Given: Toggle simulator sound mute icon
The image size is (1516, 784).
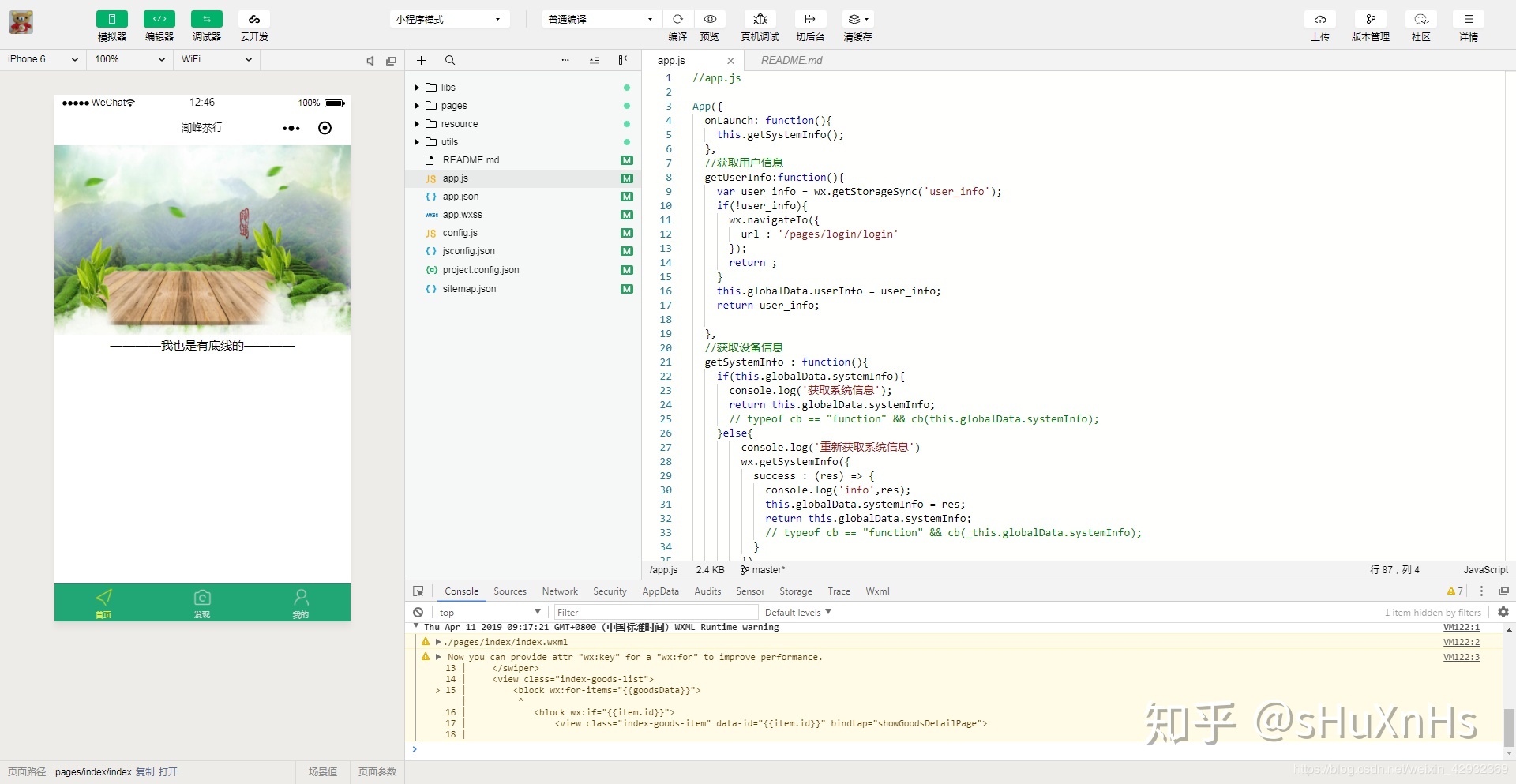Looking at the screenshot, I should pyautogui.click(x=370, y=61).
